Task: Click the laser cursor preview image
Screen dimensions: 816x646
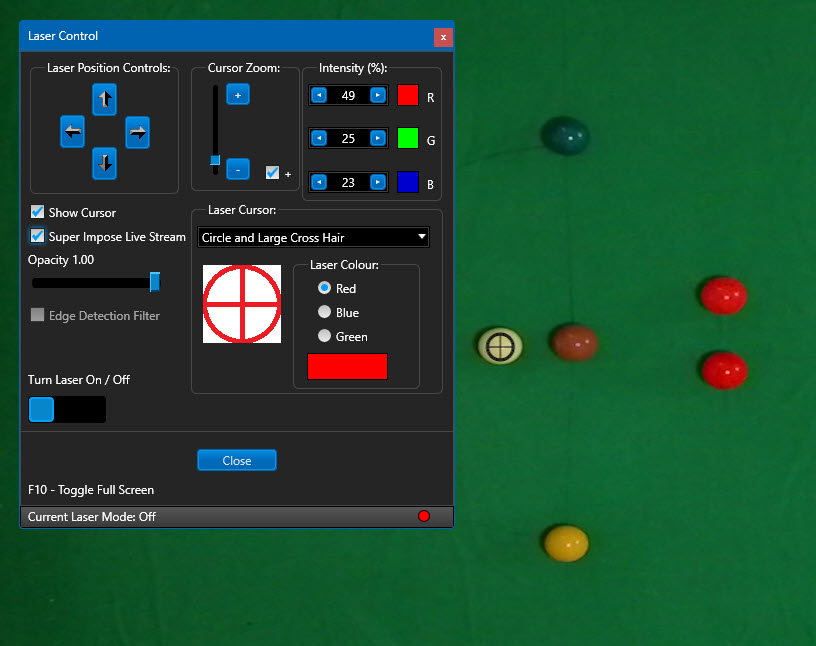Action: pos(242,304)
